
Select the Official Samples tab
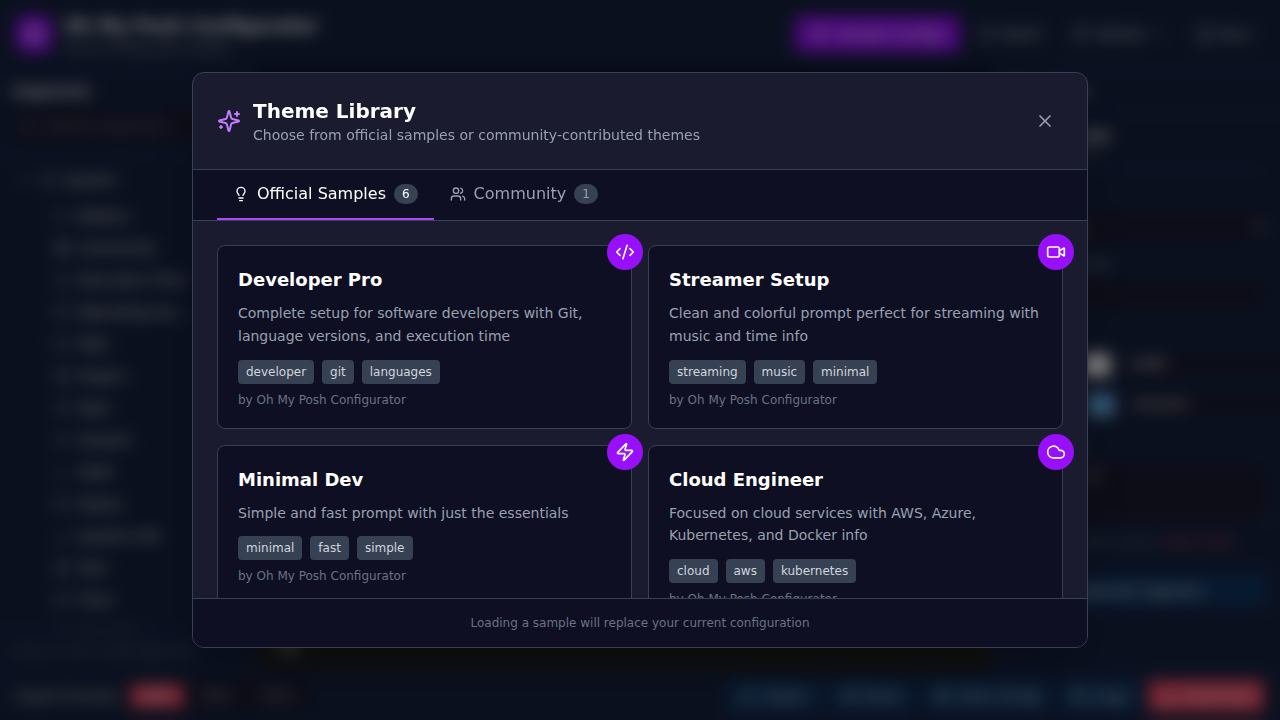point(321,194)
